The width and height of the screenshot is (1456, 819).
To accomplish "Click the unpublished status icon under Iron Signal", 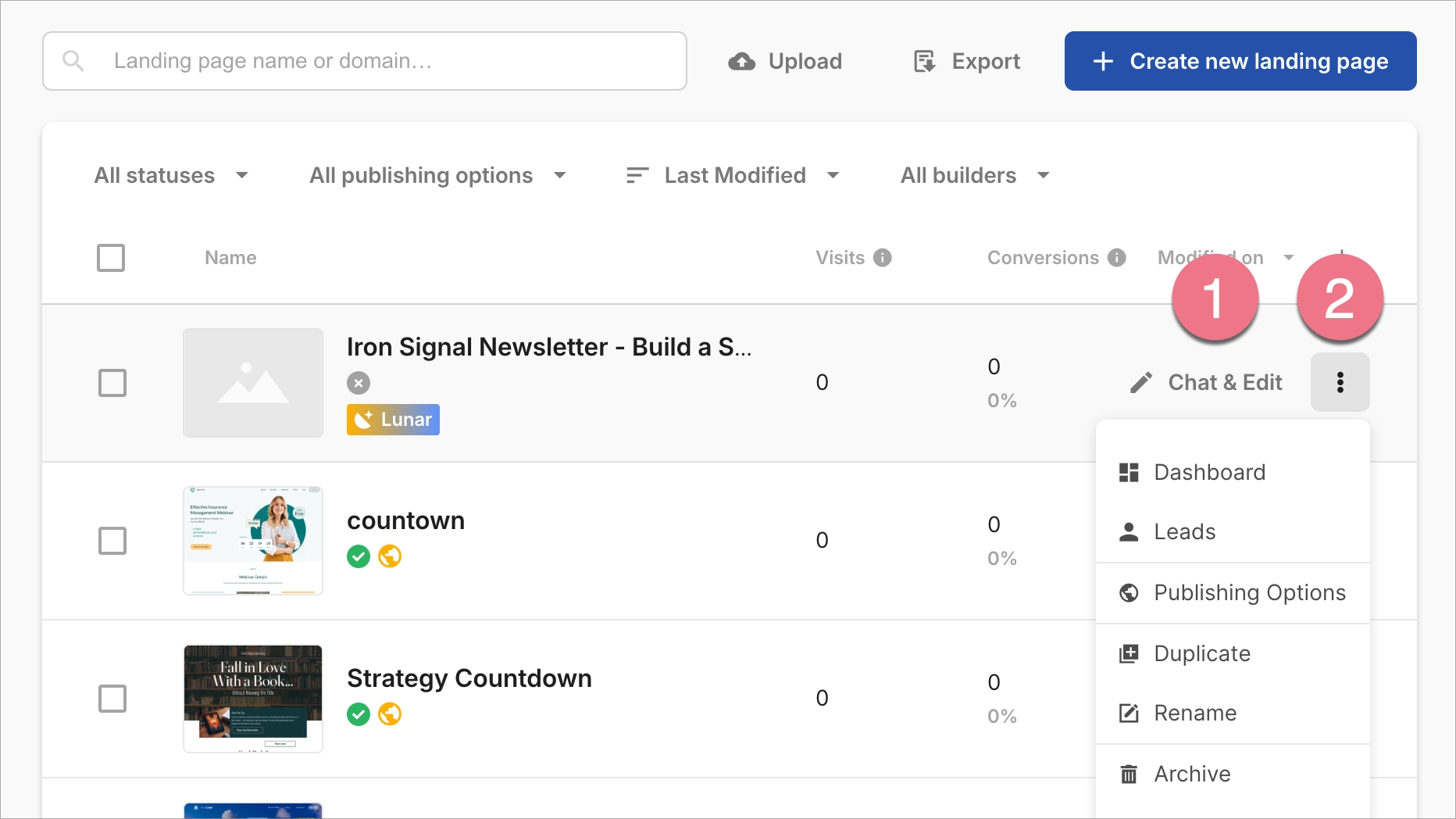I will pos(359,383).
